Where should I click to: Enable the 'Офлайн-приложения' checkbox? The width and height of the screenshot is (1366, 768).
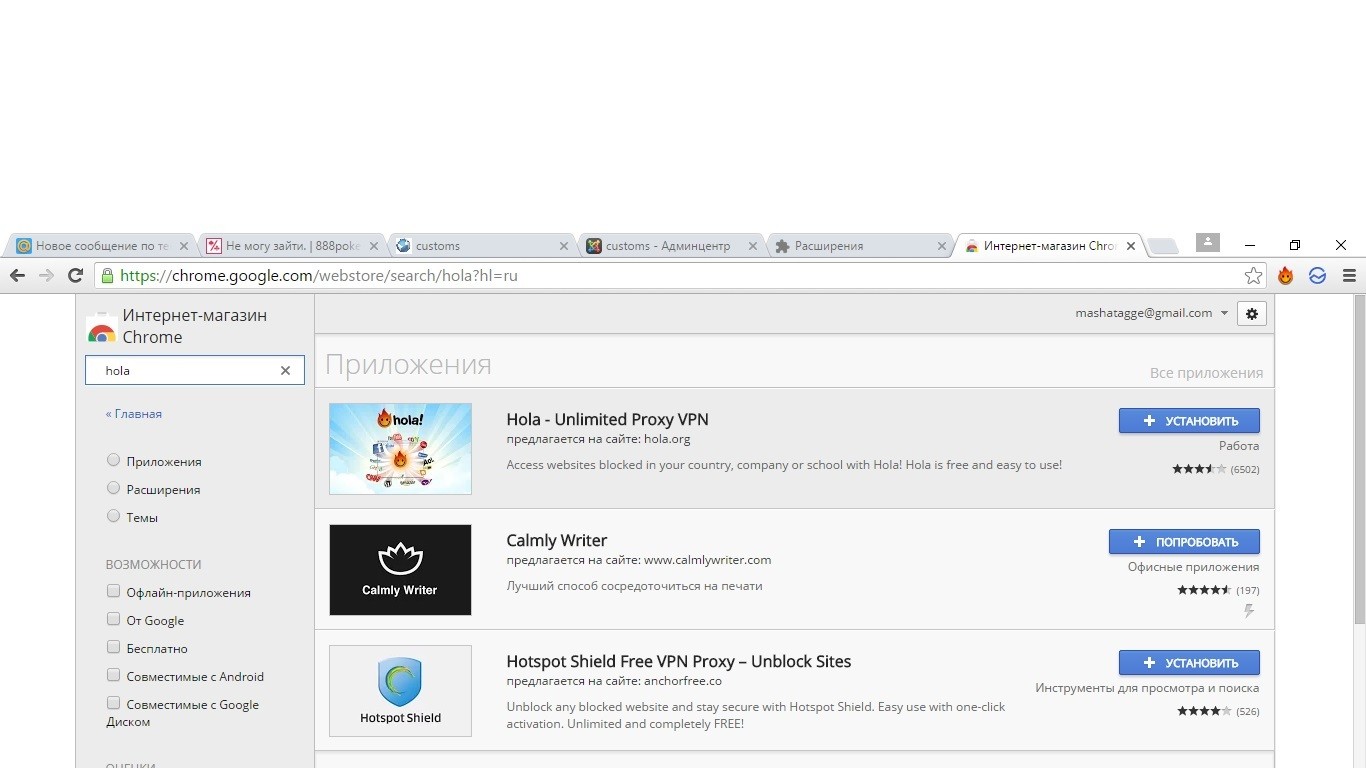[x=113, y=591]
